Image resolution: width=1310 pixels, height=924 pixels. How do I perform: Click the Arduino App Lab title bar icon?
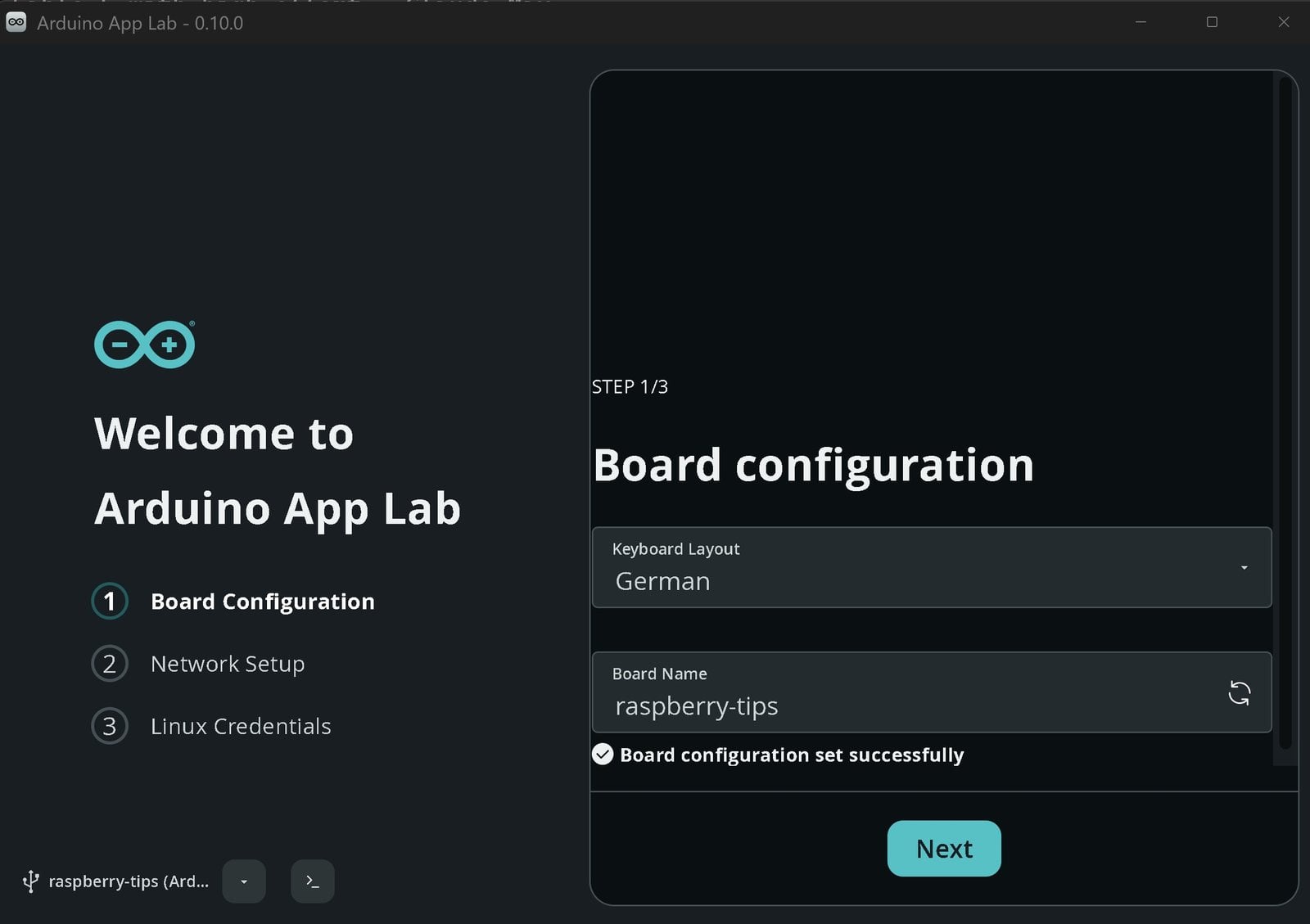16,23
